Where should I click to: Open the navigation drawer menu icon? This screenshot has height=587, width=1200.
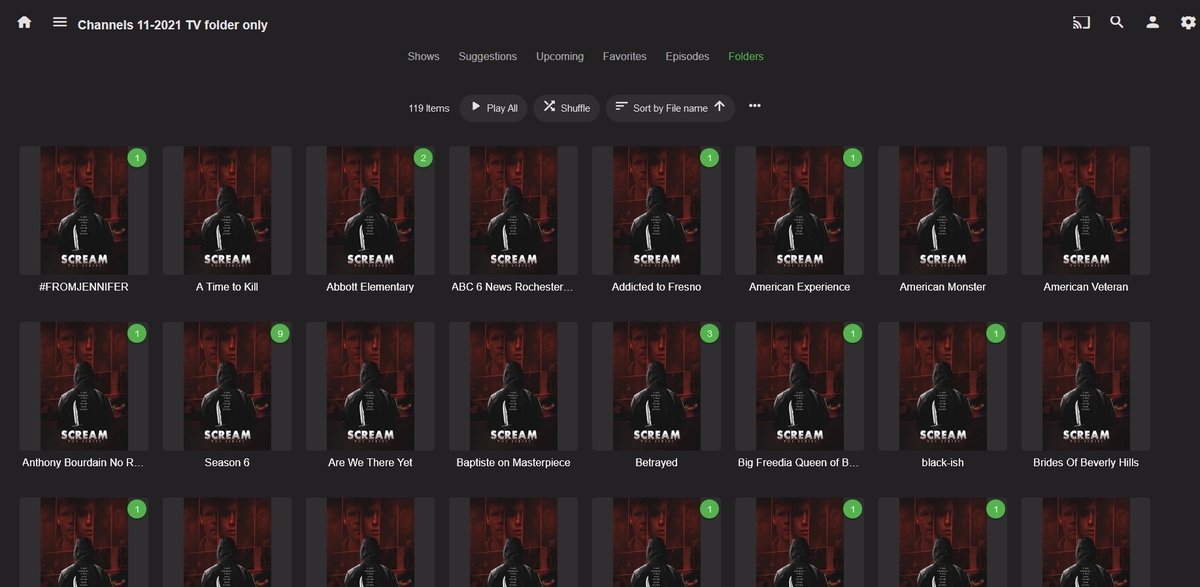[60, 21]
